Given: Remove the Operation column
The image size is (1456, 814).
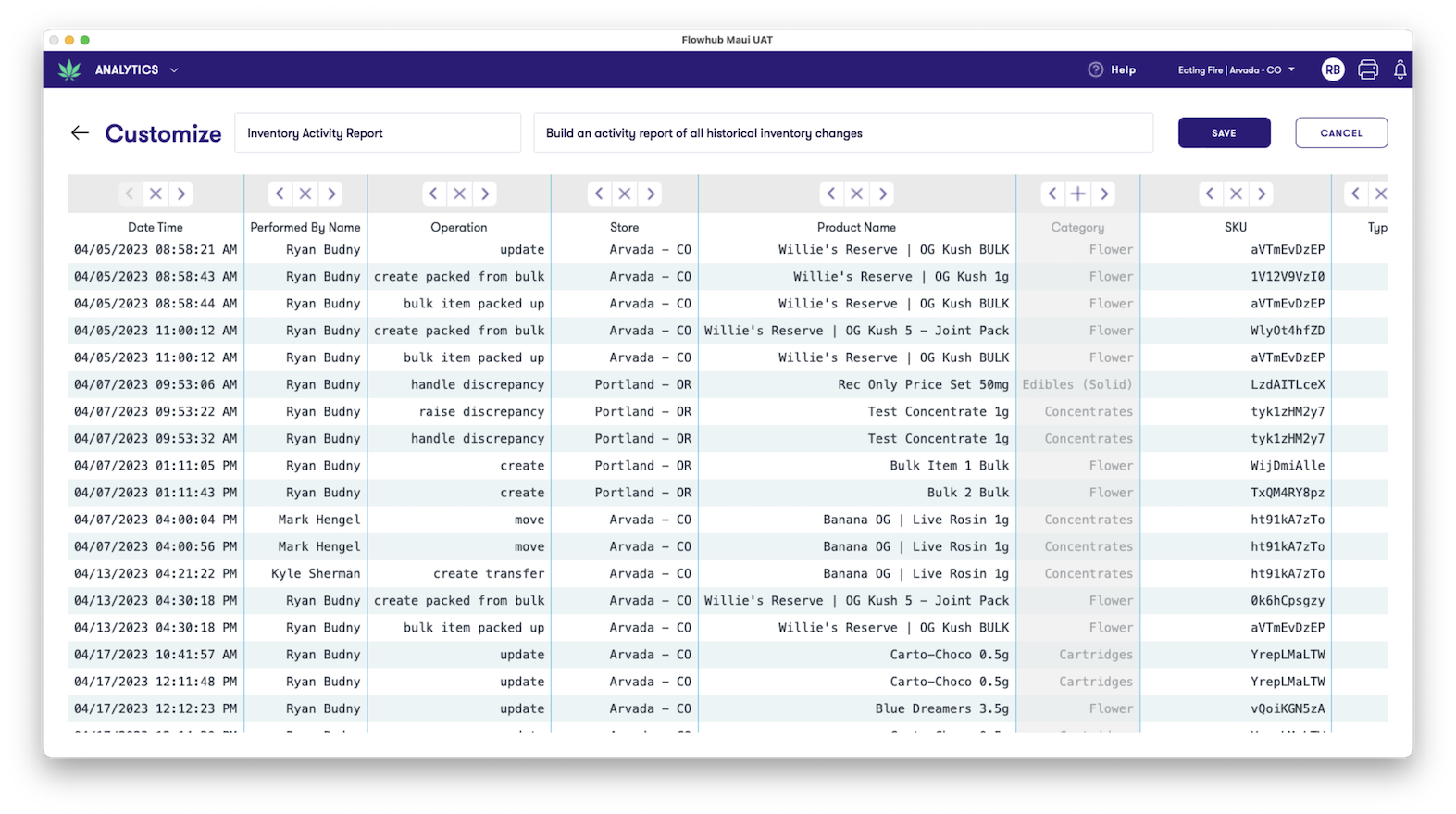Looking at the screenshot, I should tap(459, 194).
